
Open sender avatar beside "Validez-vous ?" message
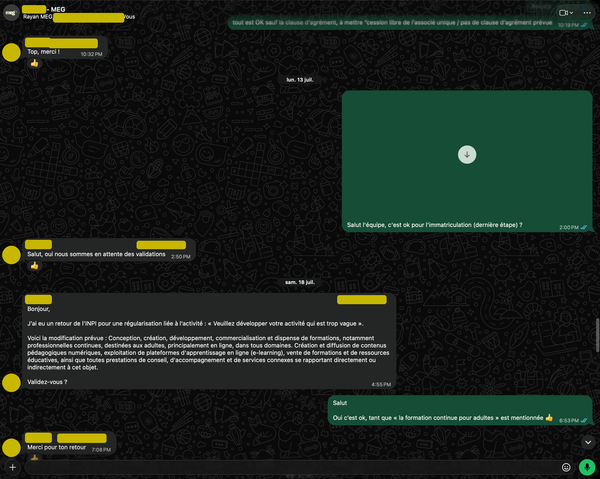coord(11,383)
